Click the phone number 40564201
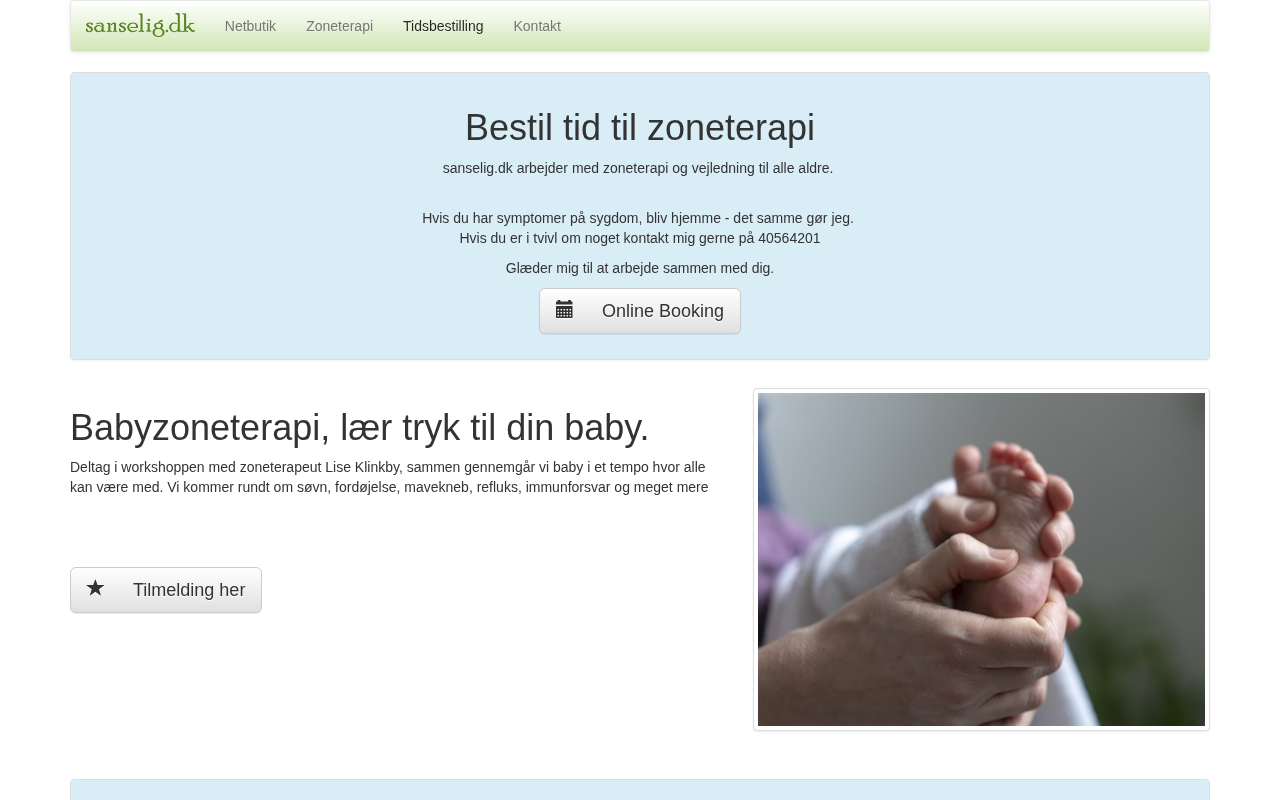 (x=789, y=238)
